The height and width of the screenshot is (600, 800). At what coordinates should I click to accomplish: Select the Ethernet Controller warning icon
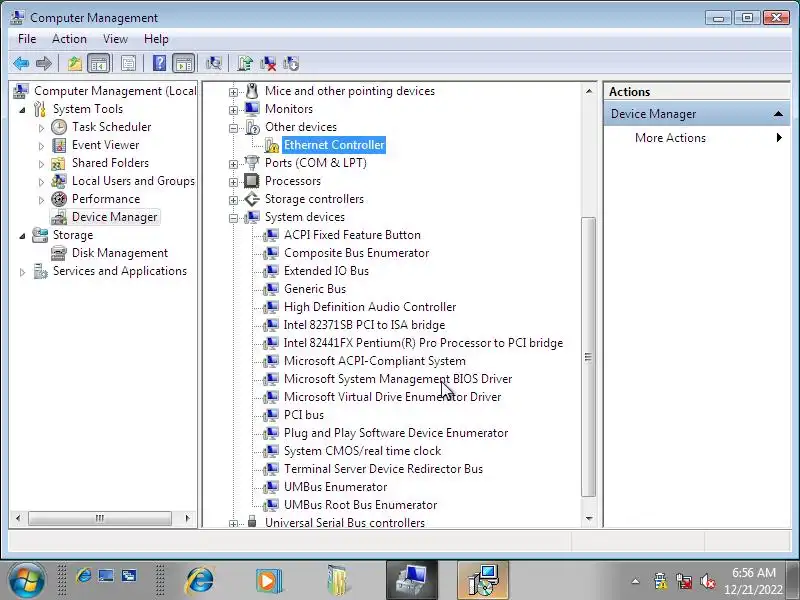click(271, 145)
